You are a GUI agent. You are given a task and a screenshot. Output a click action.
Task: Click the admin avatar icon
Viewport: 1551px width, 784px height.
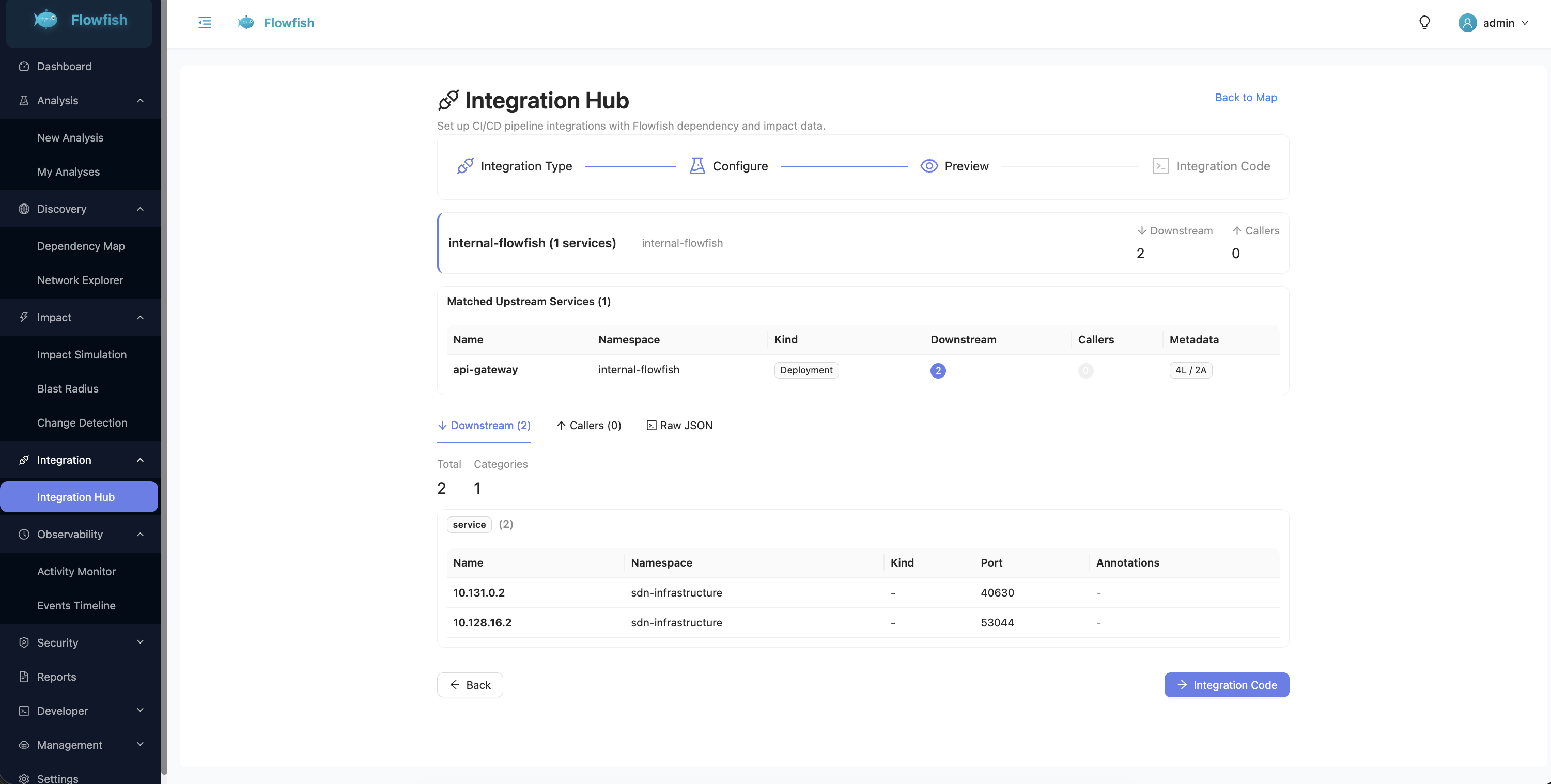point(1467,23)
